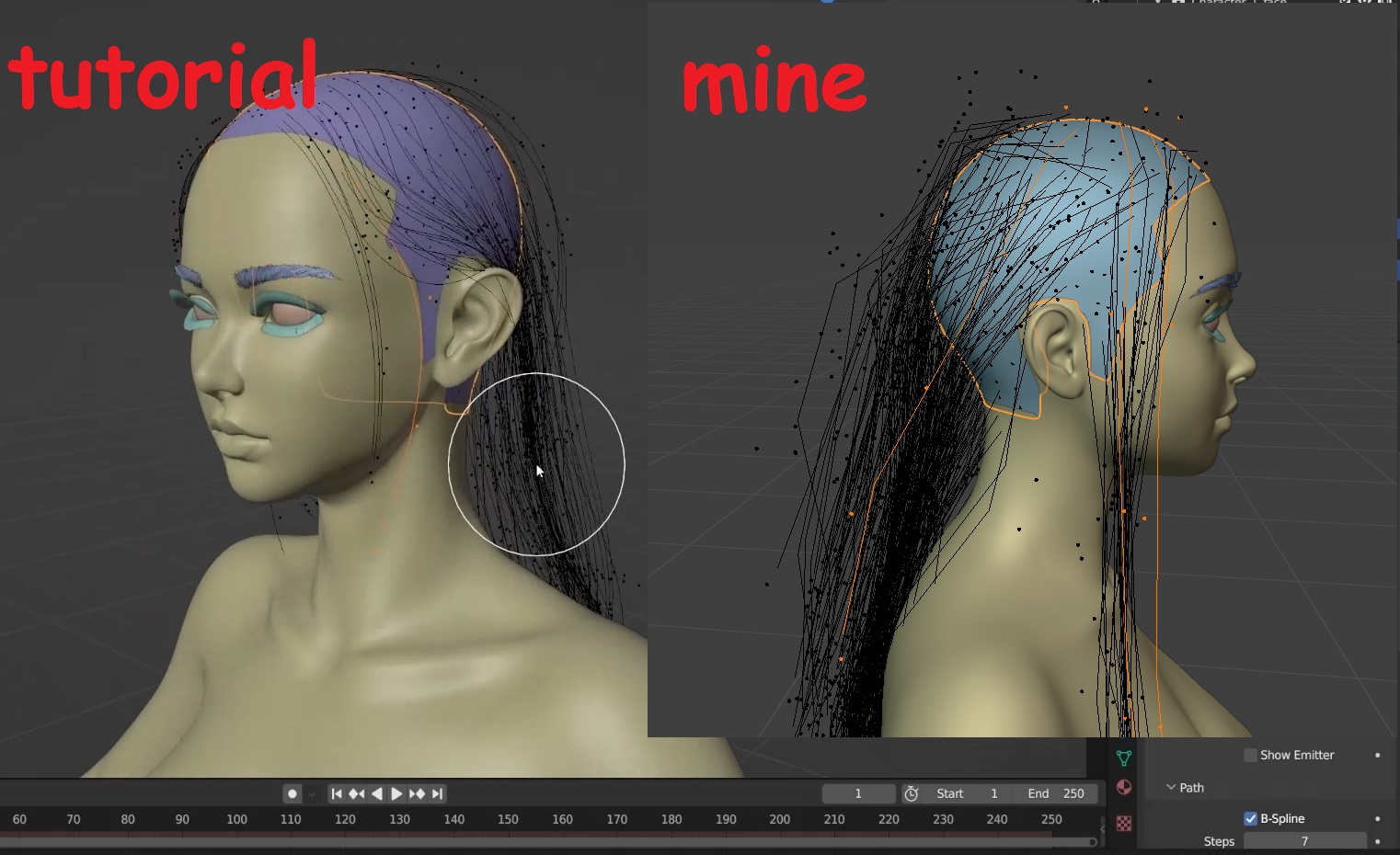The image size is (1400, 855).
Task: Jump to the previous keyframe
Action: click(x=357, y=793)
